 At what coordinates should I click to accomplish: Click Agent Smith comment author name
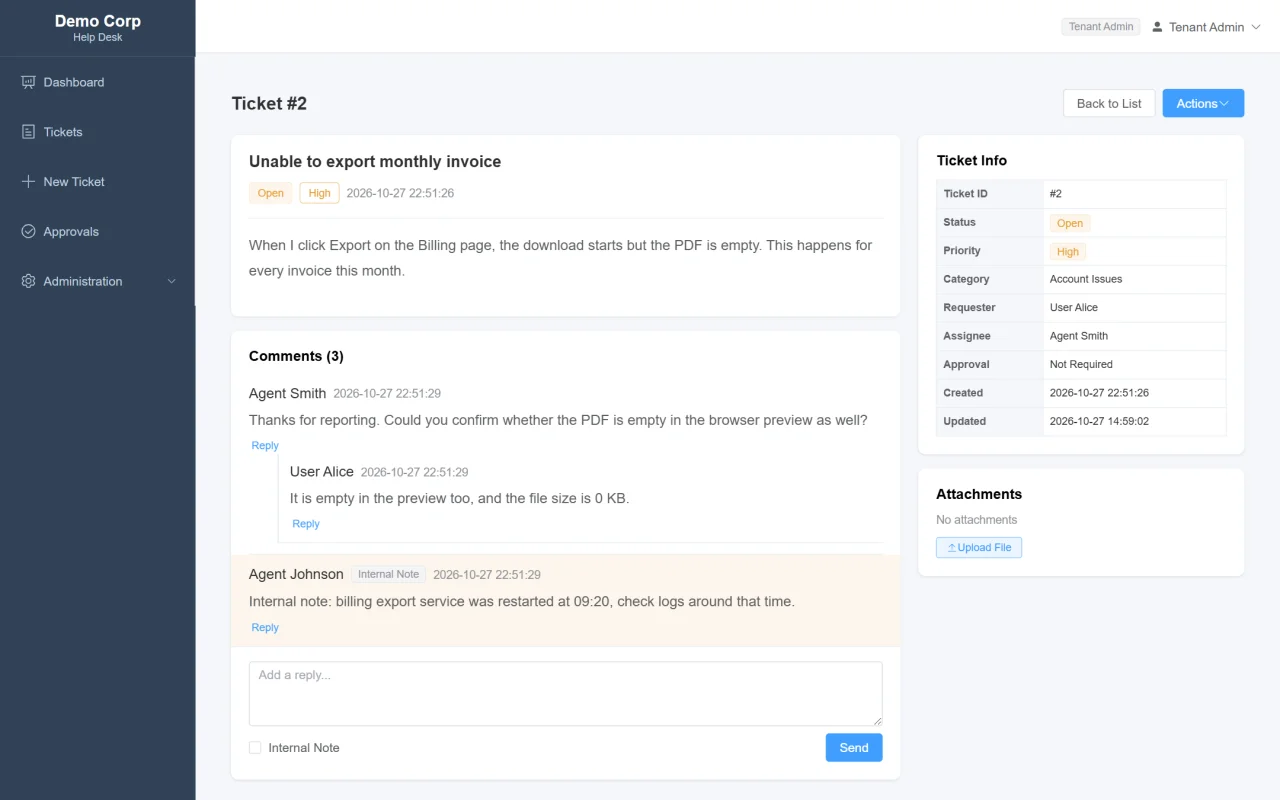click(287, 393)
